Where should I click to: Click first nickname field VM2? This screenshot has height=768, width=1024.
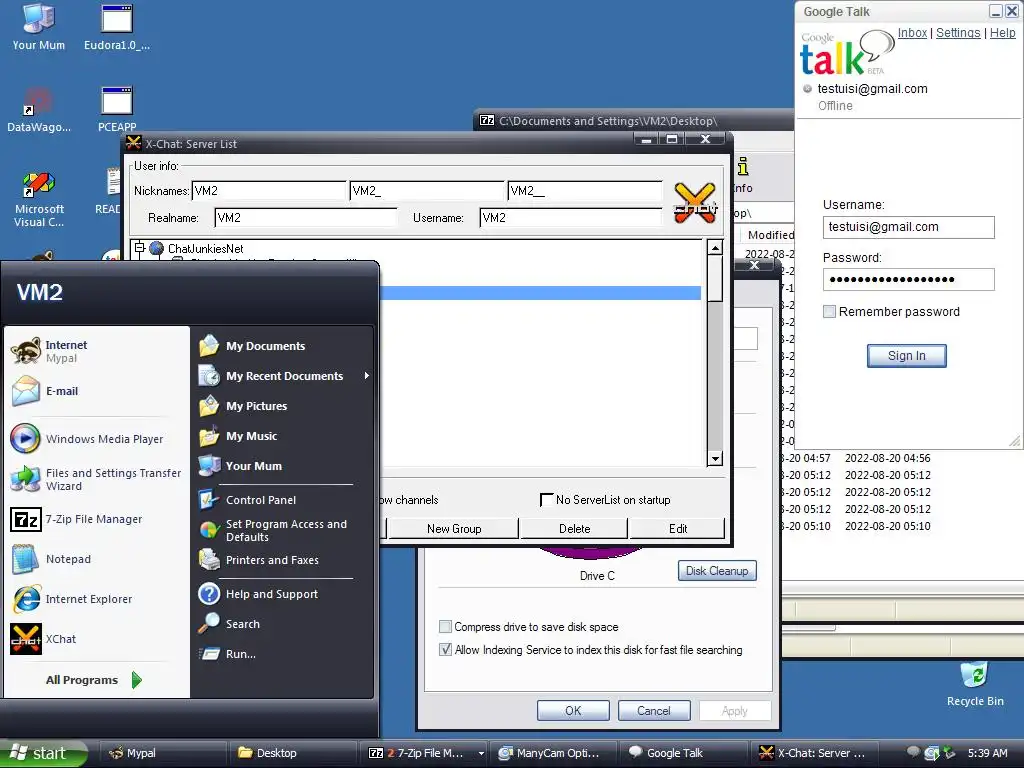(x=268, y=191)
